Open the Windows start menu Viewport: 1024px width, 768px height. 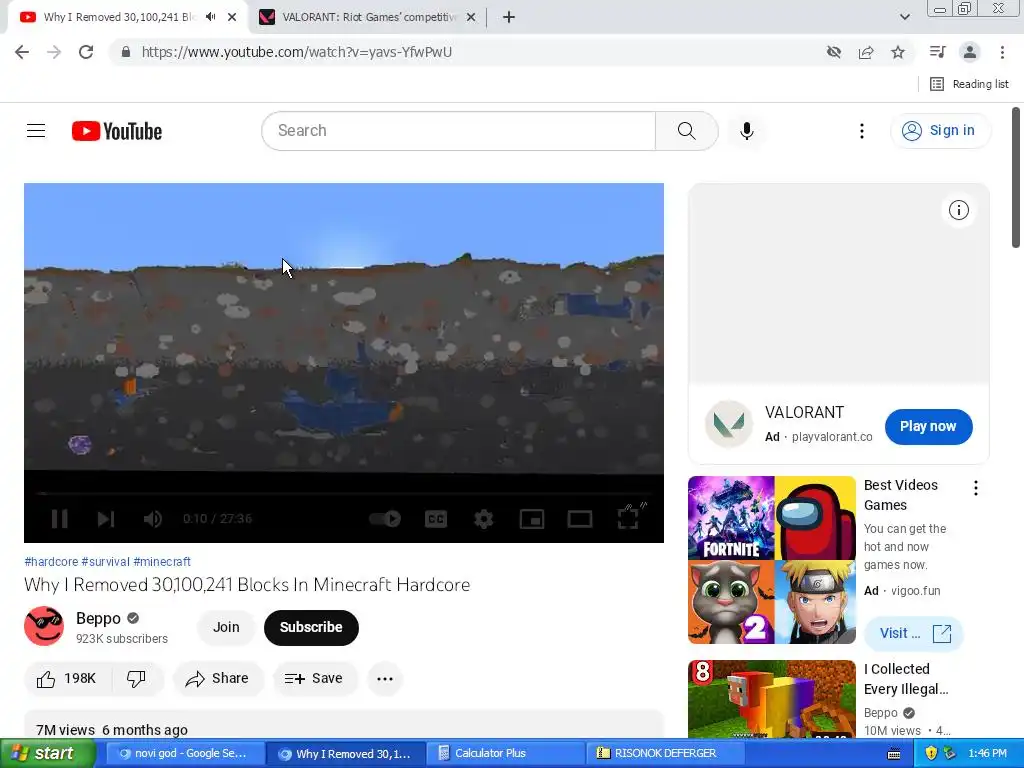[47, 754]
